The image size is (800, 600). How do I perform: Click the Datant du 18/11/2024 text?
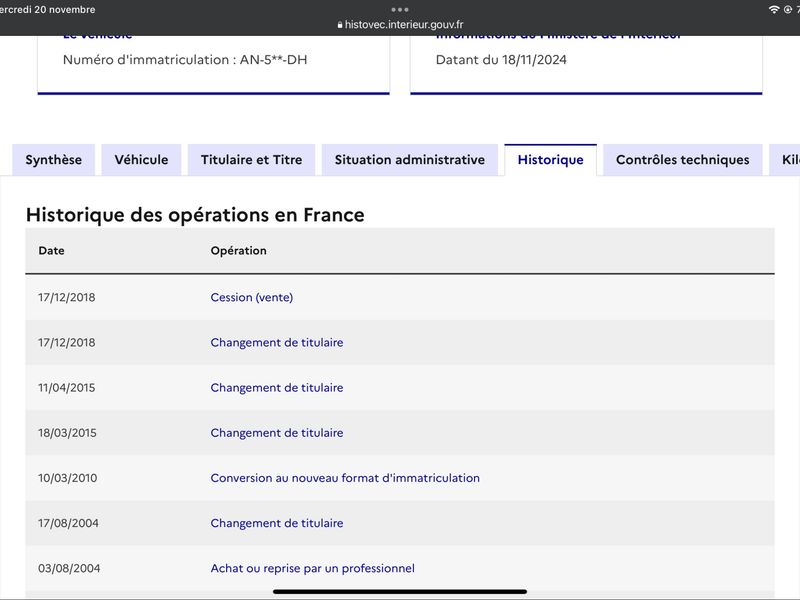(x=501, y=60)
